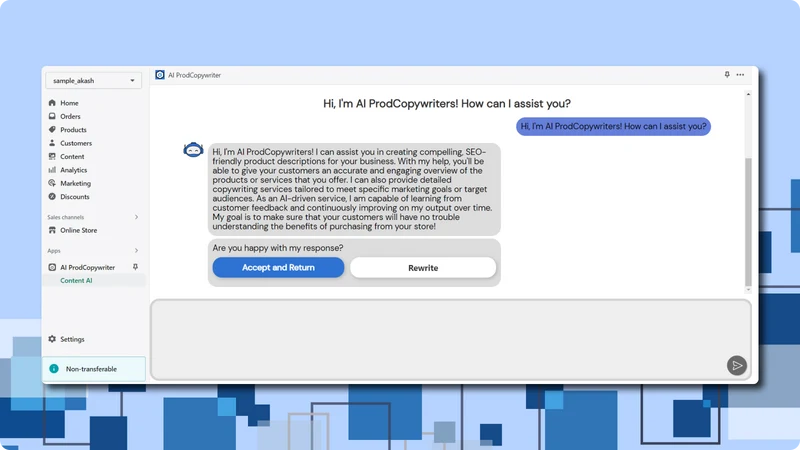The width and height of the screenshot is (800, 450).
Task: Expand the Apps section chevron
Action: coord(136,251)
